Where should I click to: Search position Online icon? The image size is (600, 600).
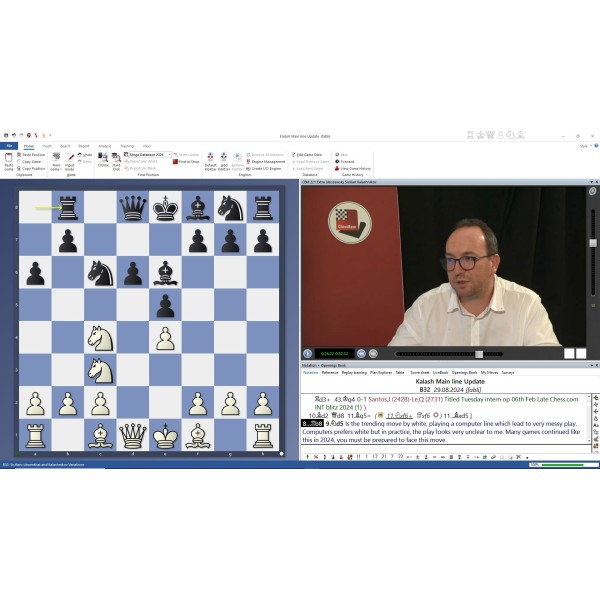pos(103,157)
